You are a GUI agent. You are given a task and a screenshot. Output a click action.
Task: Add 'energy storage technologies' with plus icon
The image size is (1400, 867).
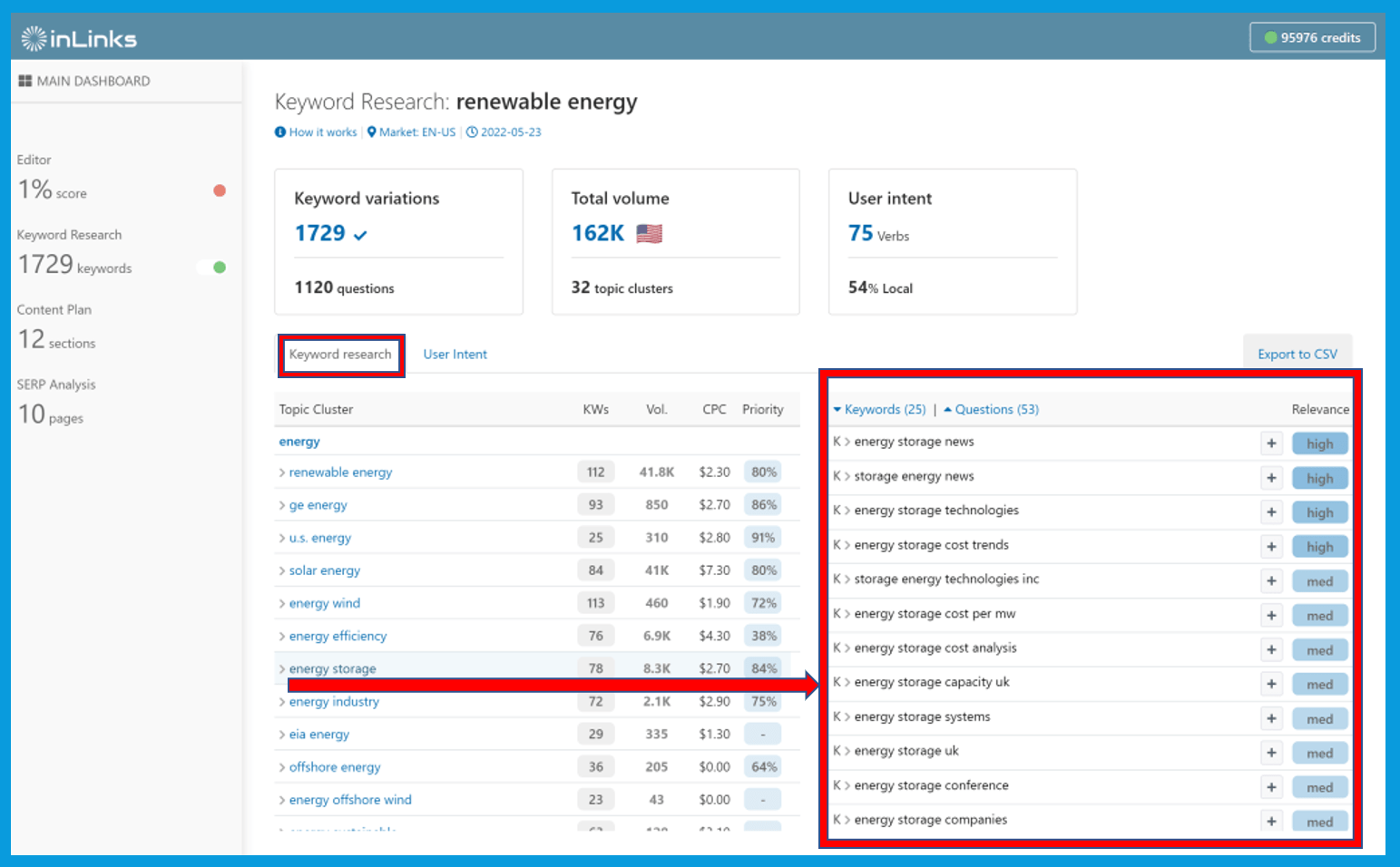click(1271, 512)
